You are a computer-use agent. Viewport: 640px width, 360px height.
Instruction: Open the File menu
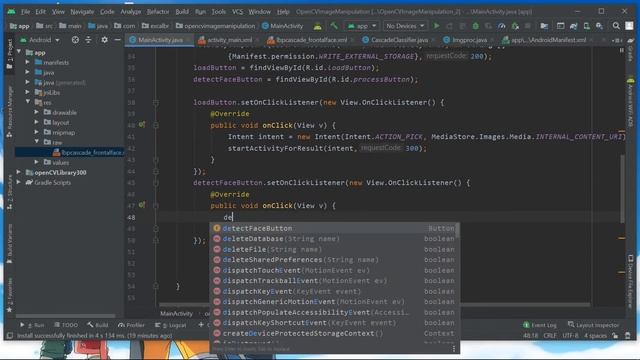click(25, 11)
